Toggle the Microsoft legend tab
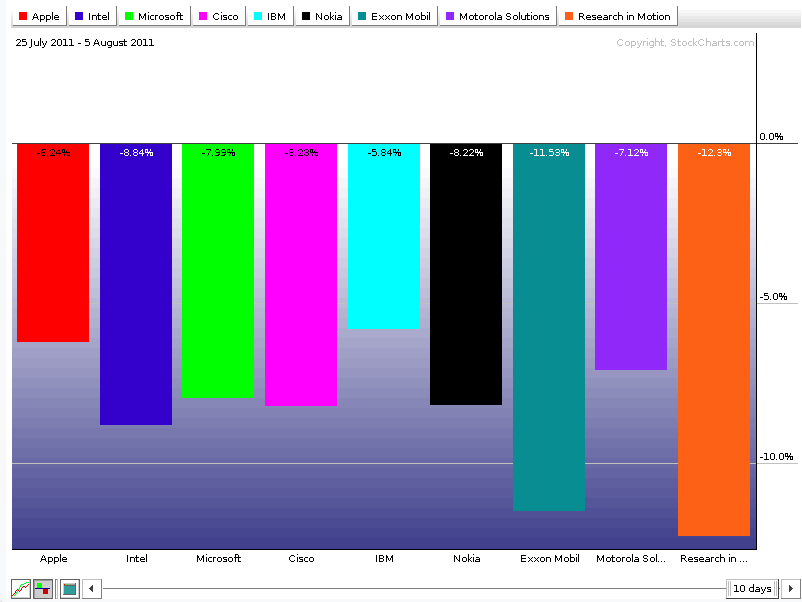Image resolution: width=802 pixels, height=602 pixels. coord(154,16)
